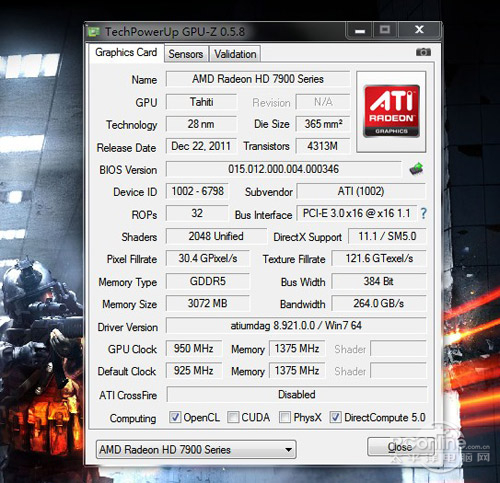
Task: Click the GPU field showing Tahiti
Action: pyautogui.click(x=202, y=102)
